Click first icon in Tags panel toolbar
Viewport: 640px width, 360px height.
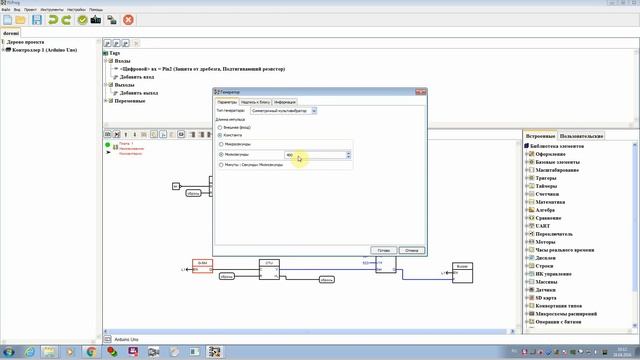(108, 43)
